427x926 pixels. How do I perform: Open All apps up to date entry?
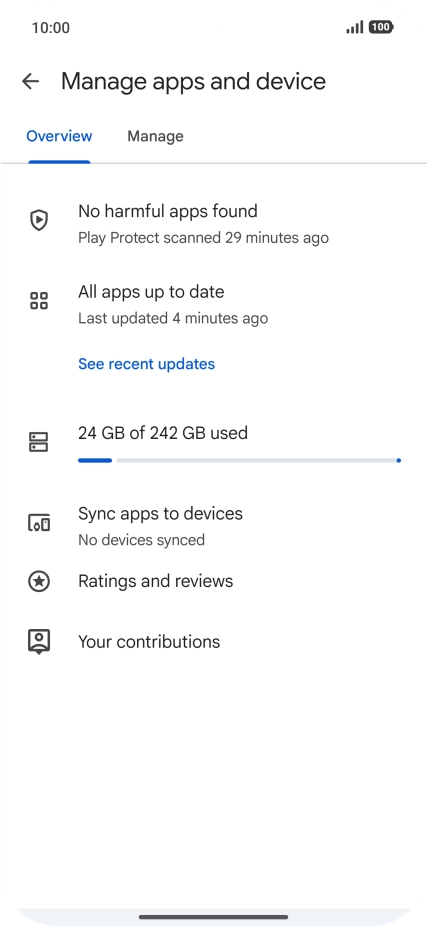[x=213, y=304]
